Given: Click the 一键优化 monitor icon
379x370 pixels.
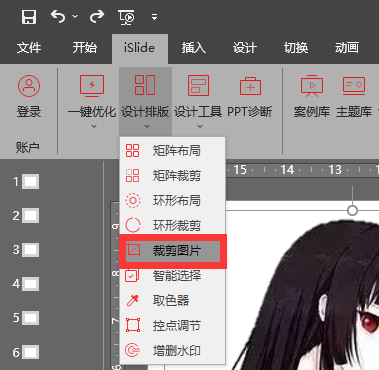Looking at the screenshot, I should point(92,86).
